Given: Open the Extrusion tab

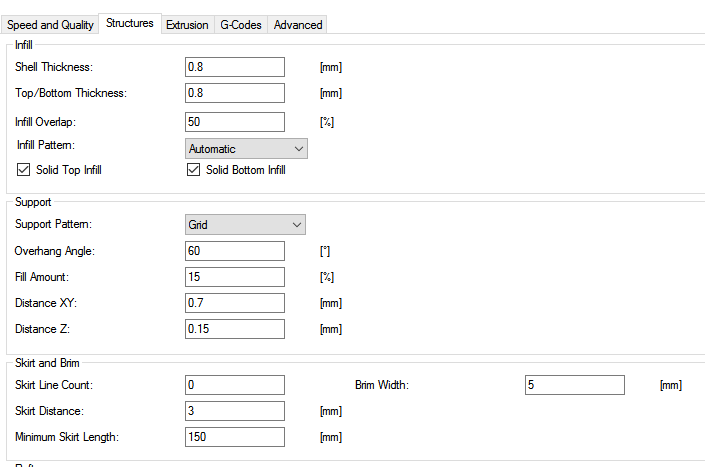Looking at the screenshot, I should pyautogui.click(x=187, y=24).
